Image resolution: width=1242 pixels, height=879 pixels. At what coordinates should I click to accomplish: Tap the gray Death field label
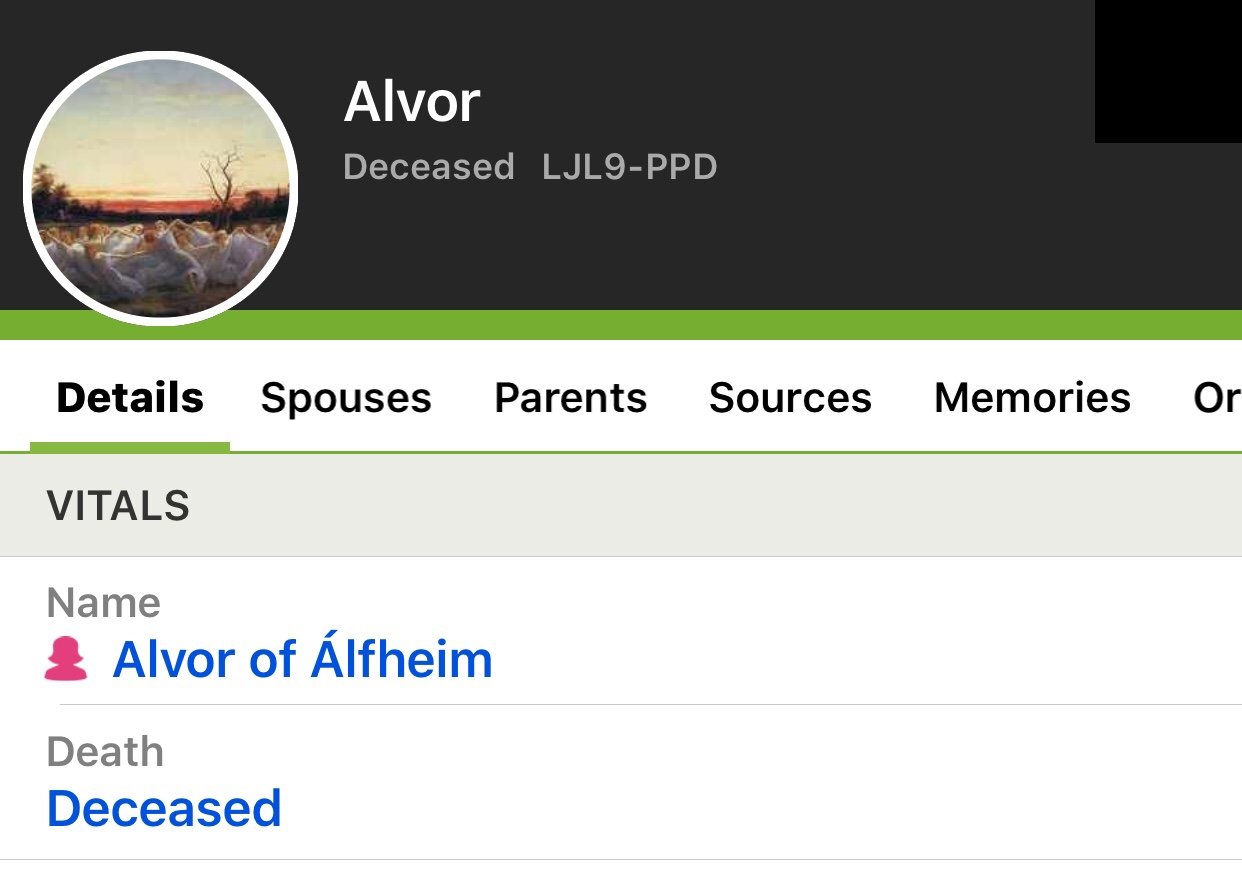[105, 752]
